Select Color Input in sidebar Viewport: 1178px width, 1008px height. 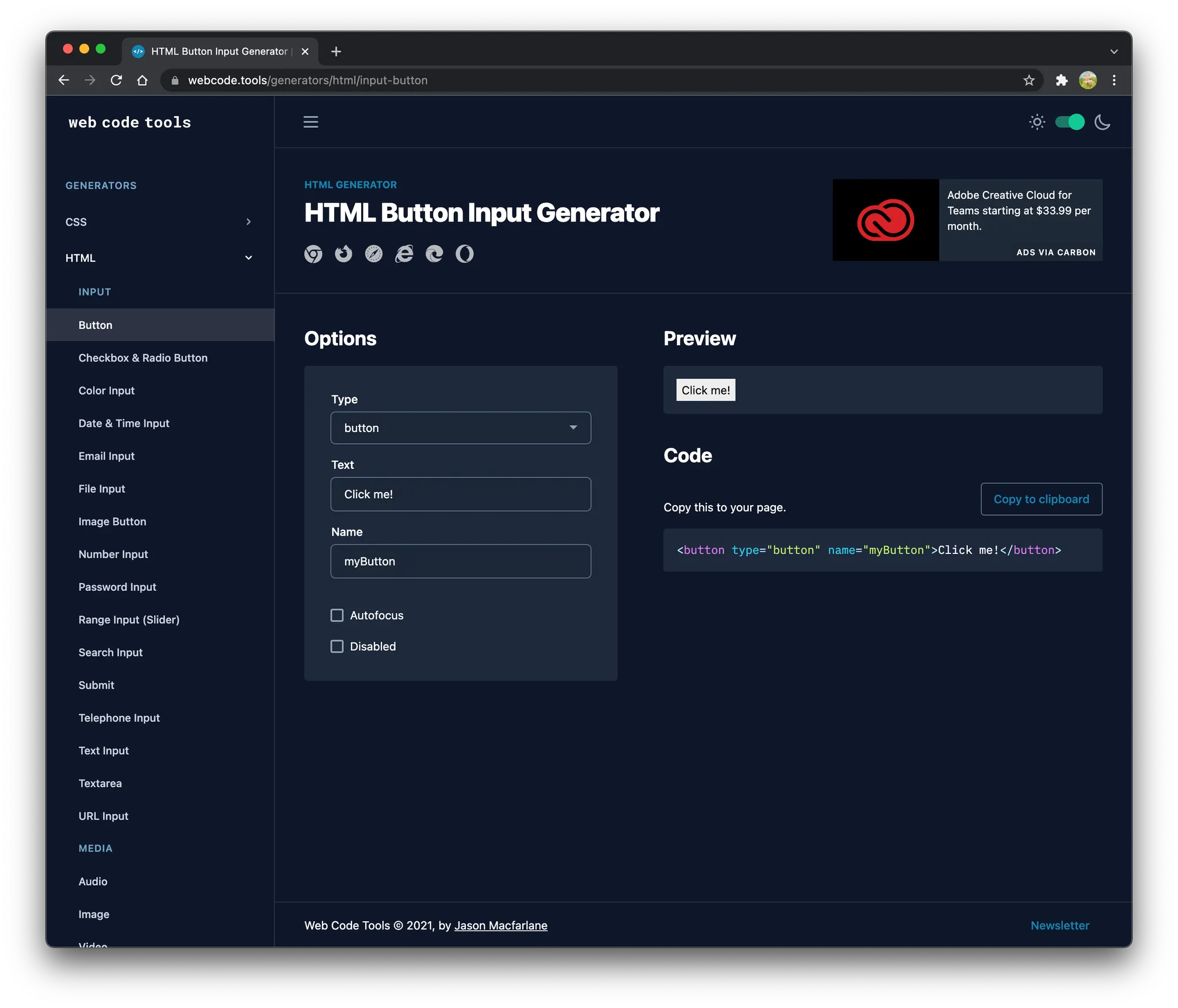[x=106, y=391]
